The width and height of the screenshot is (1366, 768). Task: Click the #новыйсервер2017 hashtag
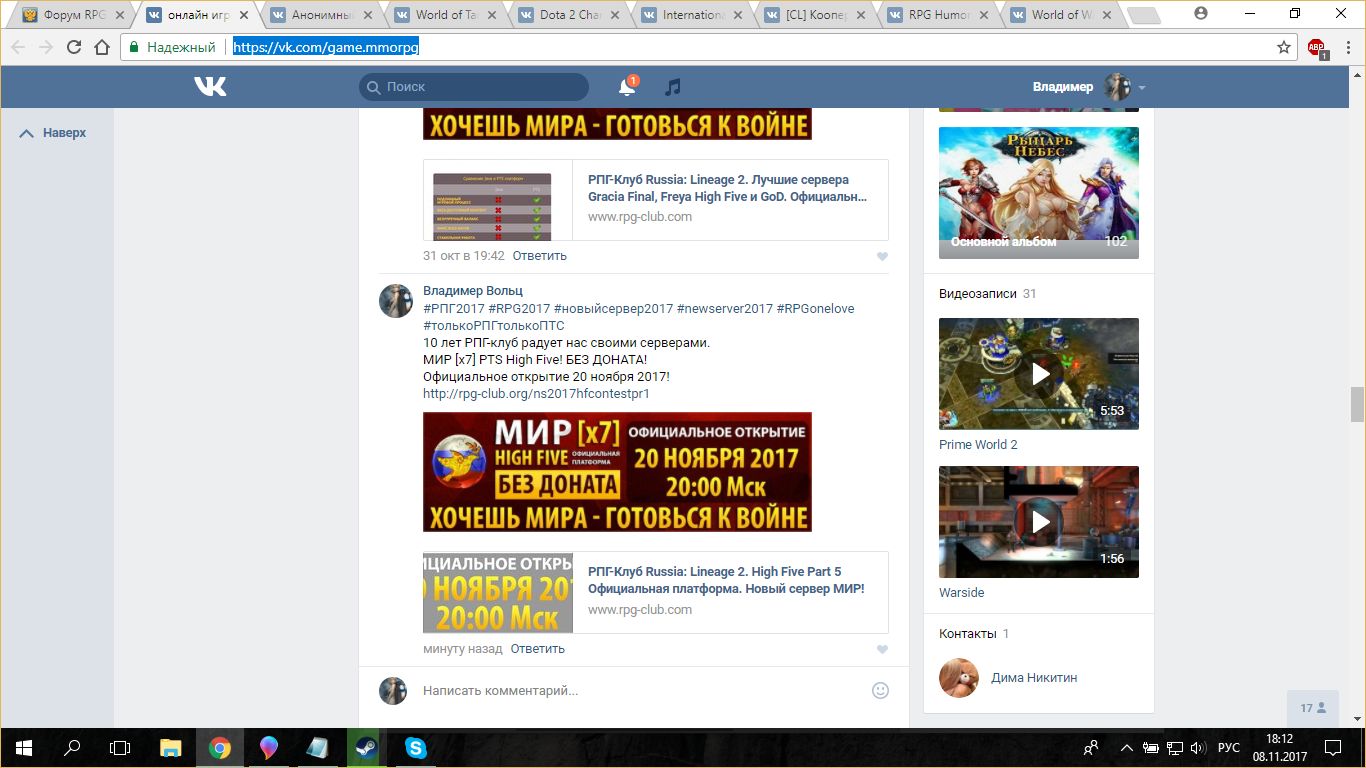click(x=613, y=309)
